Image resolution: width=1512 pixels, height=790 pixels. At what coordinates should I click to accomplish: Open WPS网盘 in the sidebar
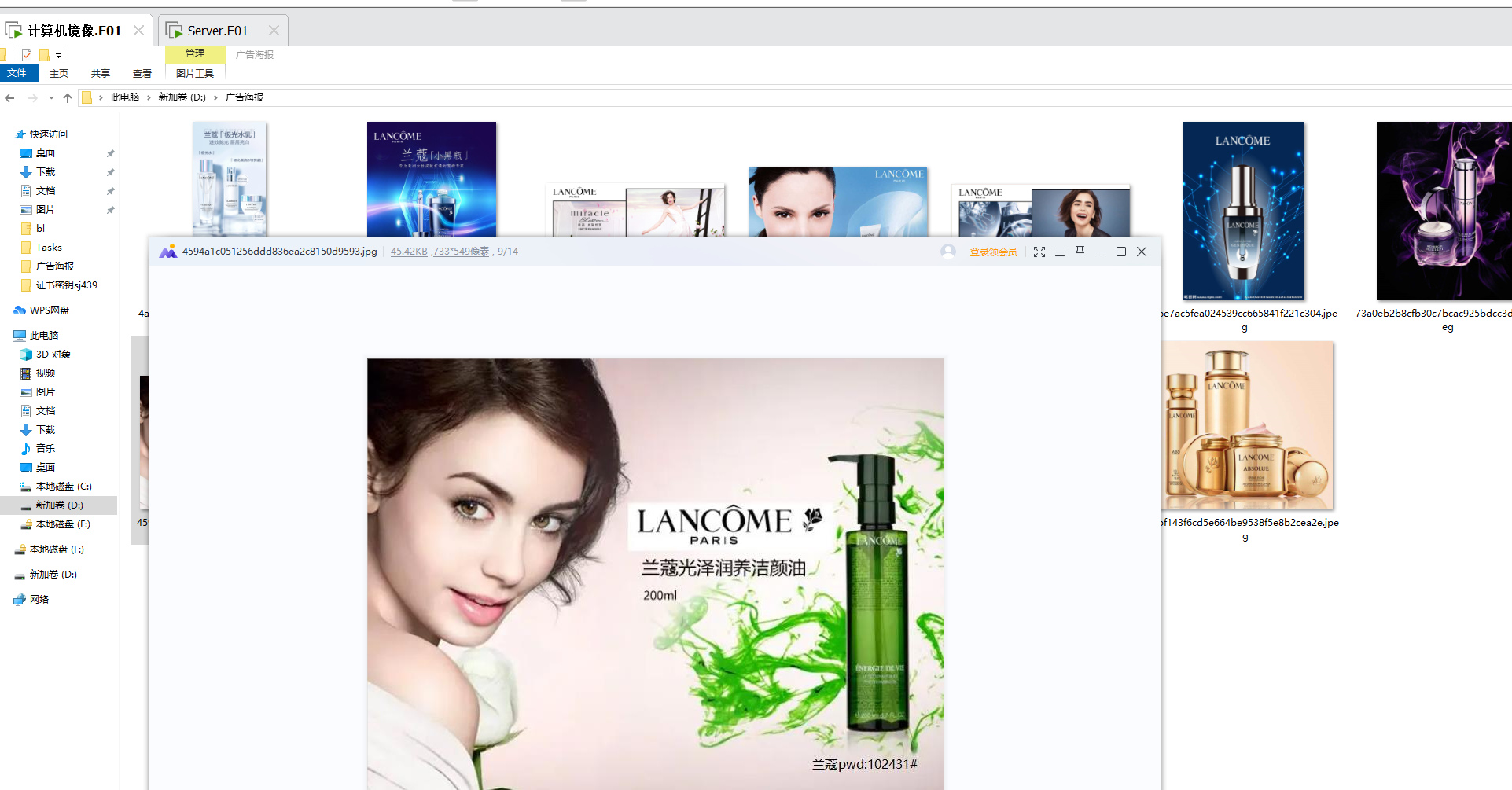click(49, 310)
